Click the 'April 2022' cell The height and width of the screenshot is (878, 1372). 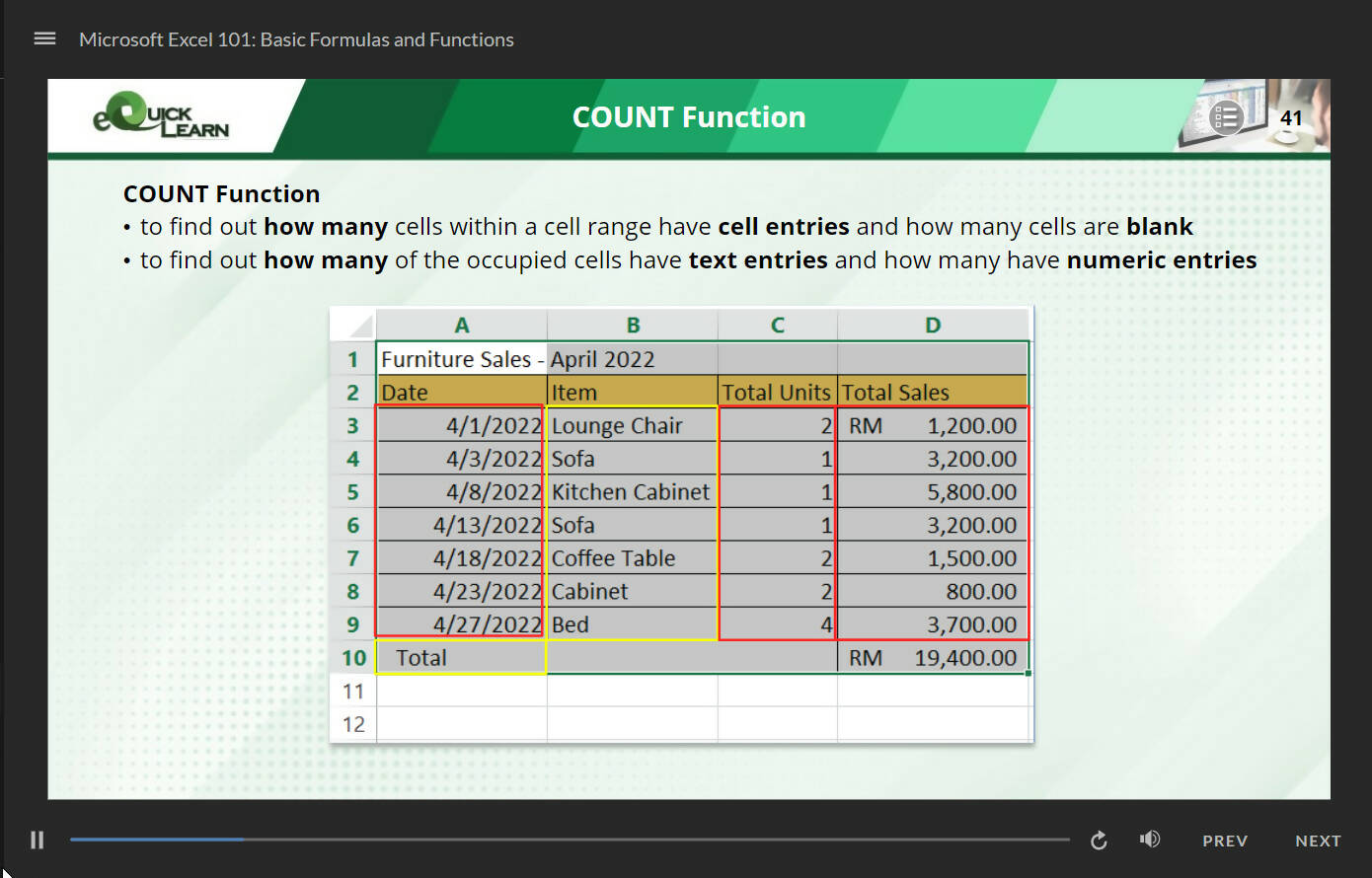633,359
